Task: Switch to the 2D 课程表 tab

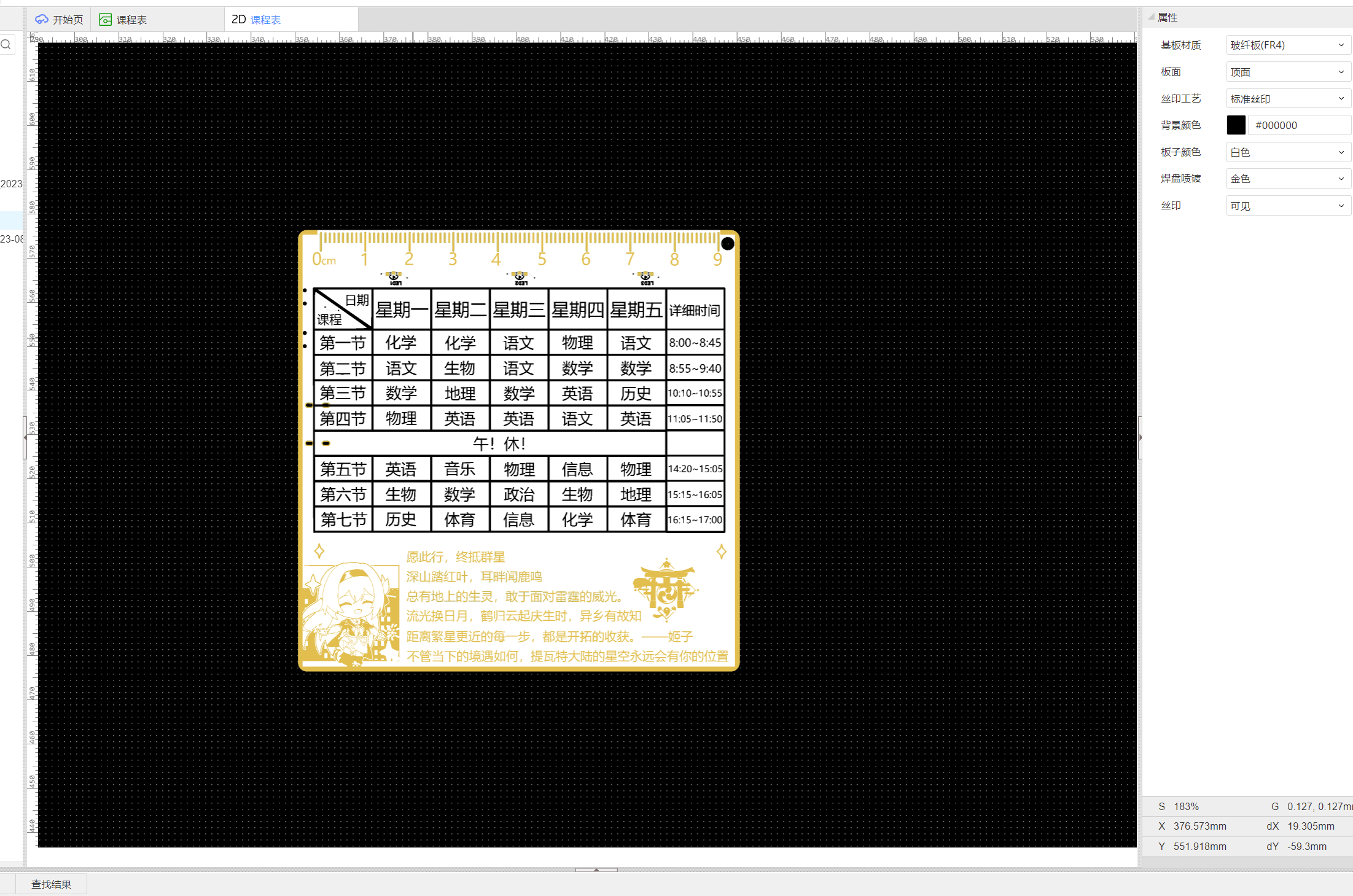Action: coord(256,20)
